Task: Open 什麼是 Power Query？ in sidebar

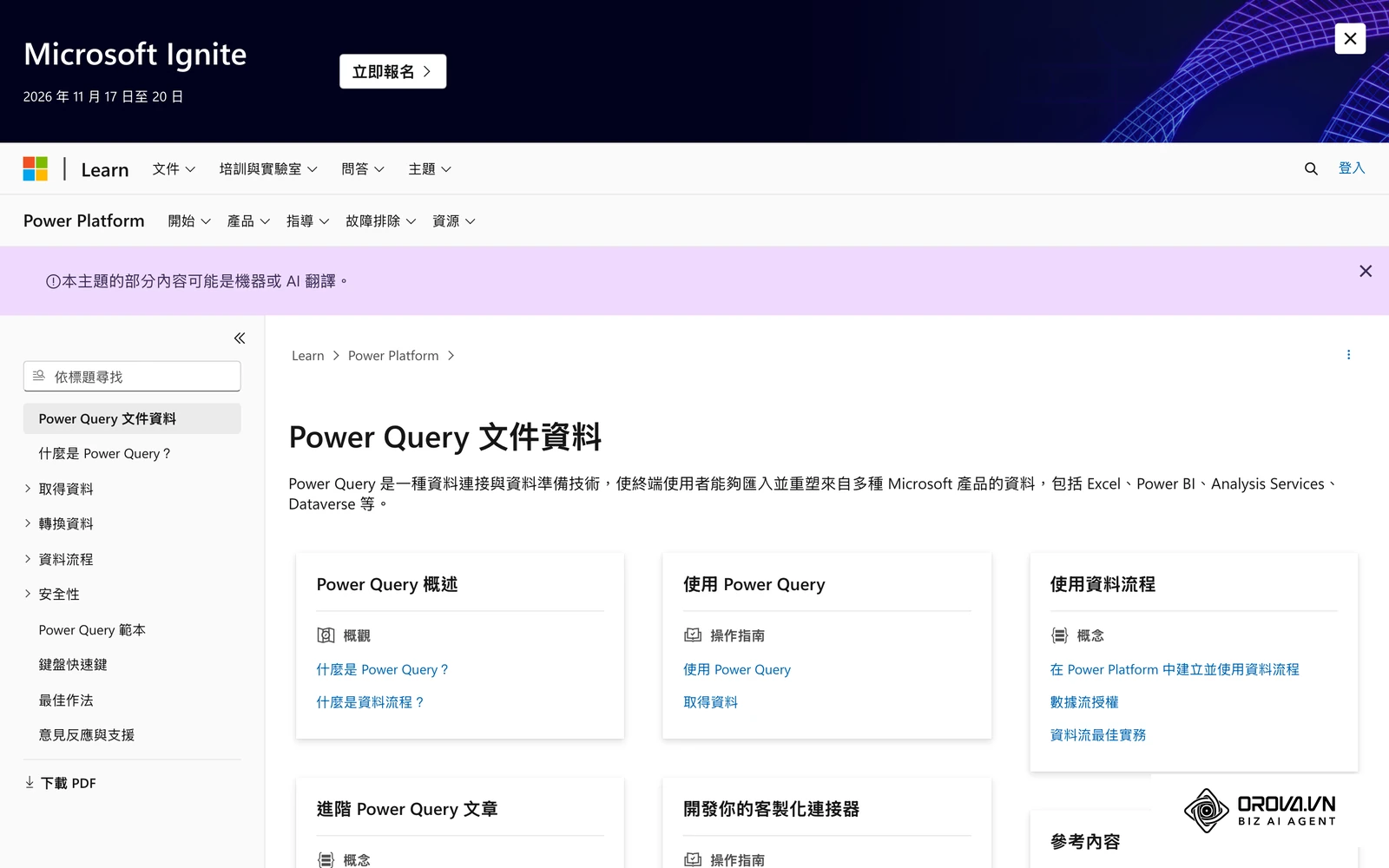Action: [x=105, y=454]
